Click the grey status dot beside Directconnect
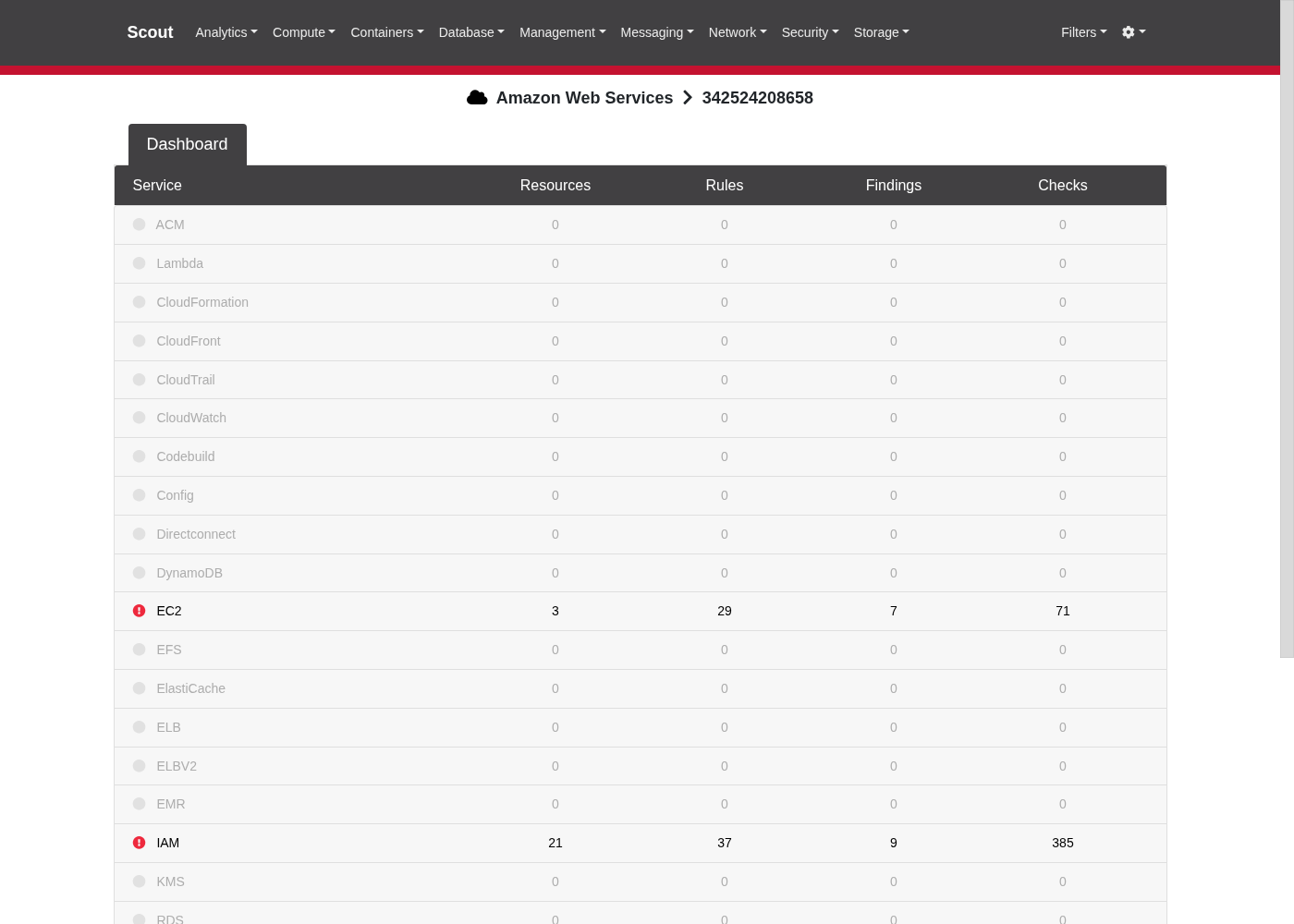 (139, 534)
